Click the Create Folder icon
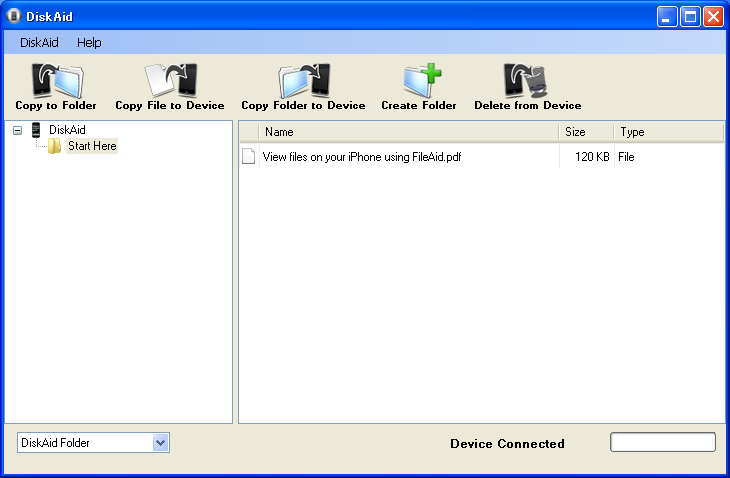Screen dimensions: 730x478 422,80
